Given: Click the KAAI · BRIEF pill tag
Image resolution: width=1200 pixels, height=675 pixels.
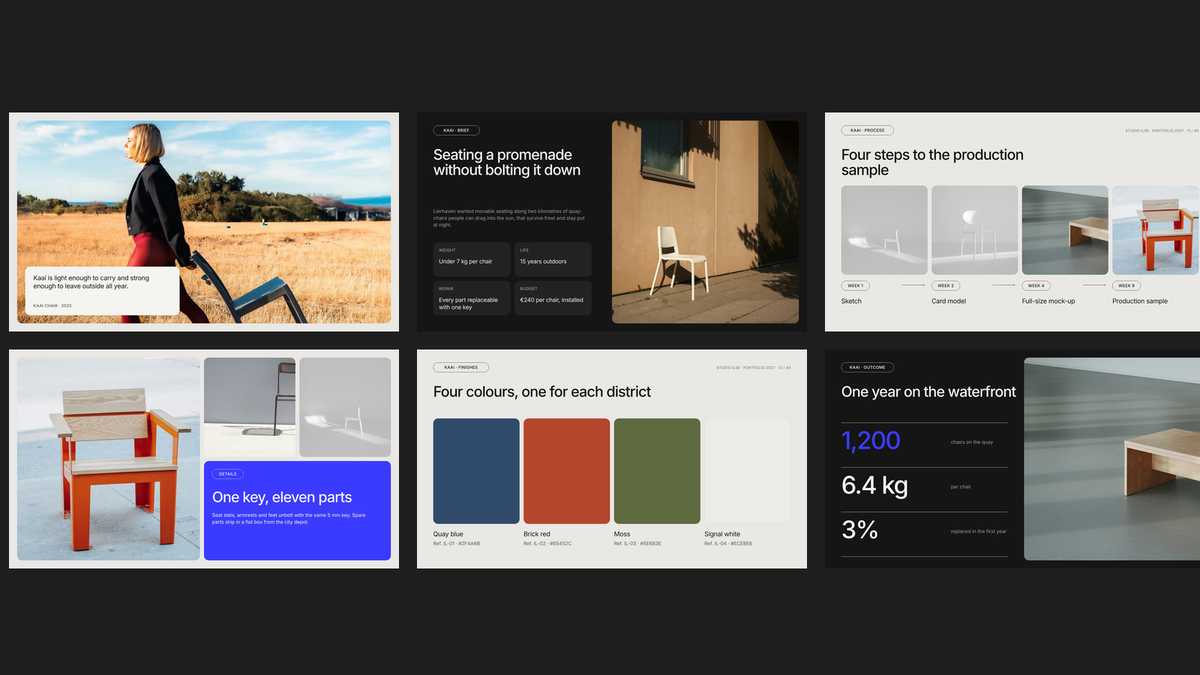Looking at the screenshot, I should click(x=456, y=130).
